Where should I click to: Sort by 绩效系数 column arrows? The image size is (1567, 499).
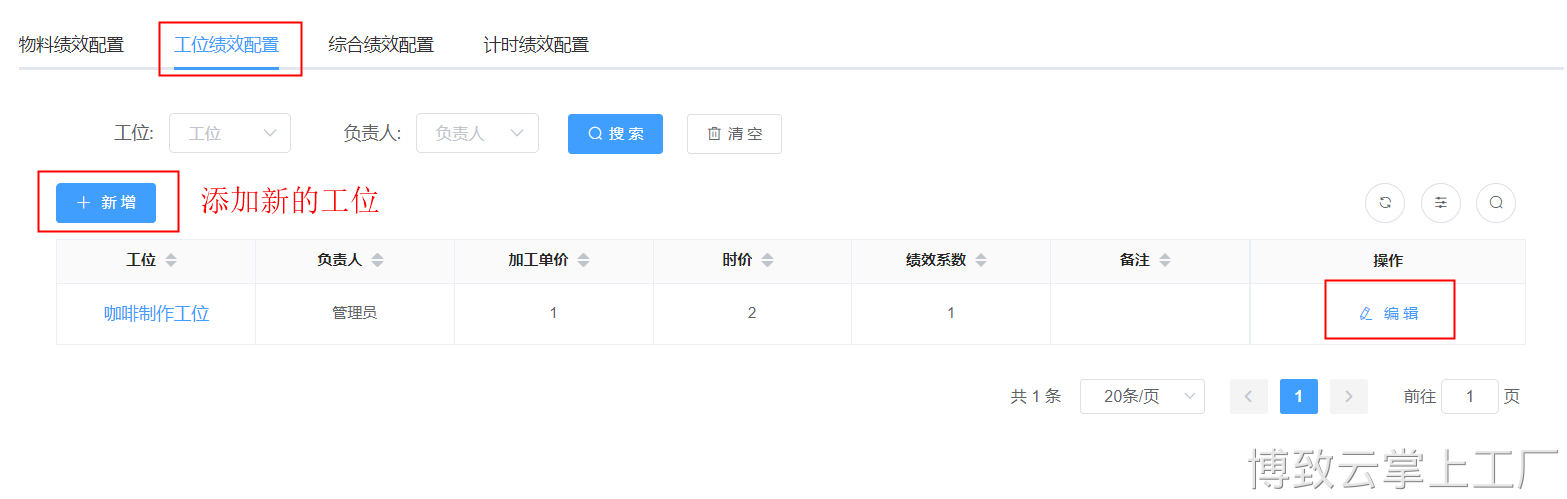[x=982, y=260]
